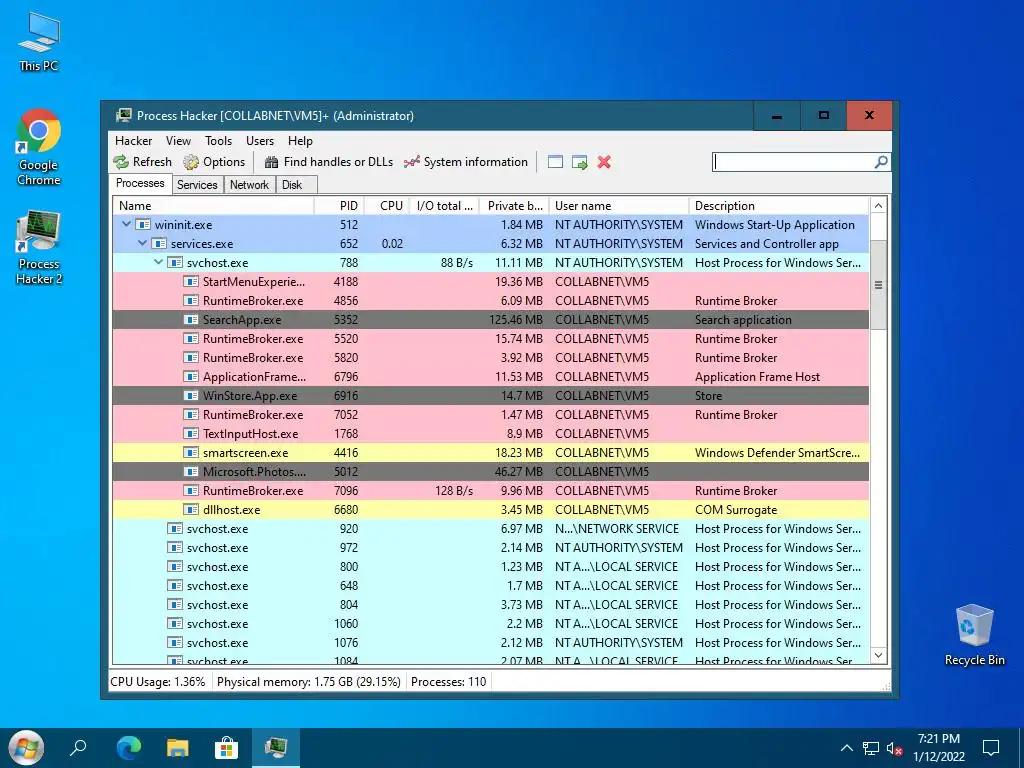Click the vertical scrollbar thumb
Screen dimensions: 1024x768
[878, 285]
